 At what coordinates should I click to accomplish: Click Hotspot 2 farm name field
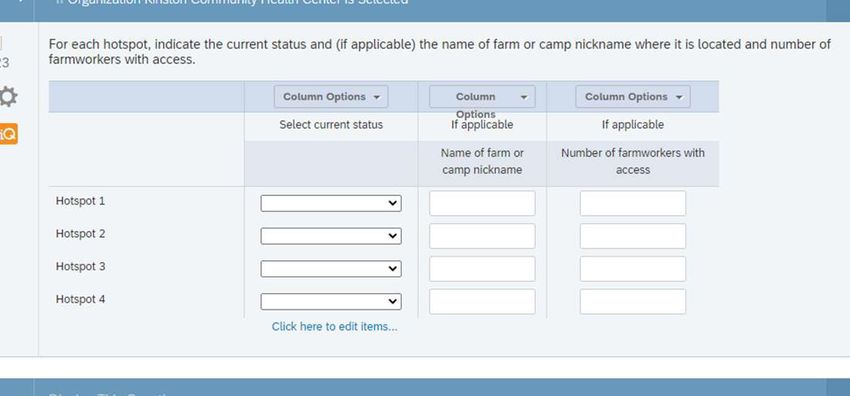pyautogui.click(x=482, y=236)
